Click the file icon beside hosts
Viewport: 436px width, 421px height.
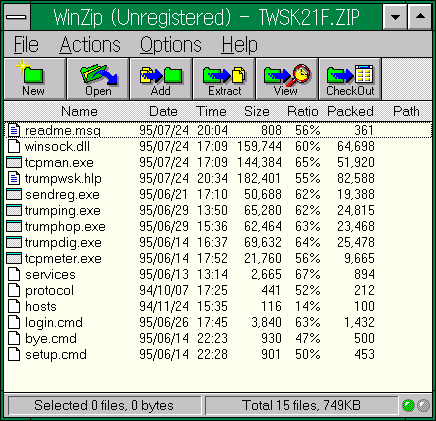tap(14, 306)
